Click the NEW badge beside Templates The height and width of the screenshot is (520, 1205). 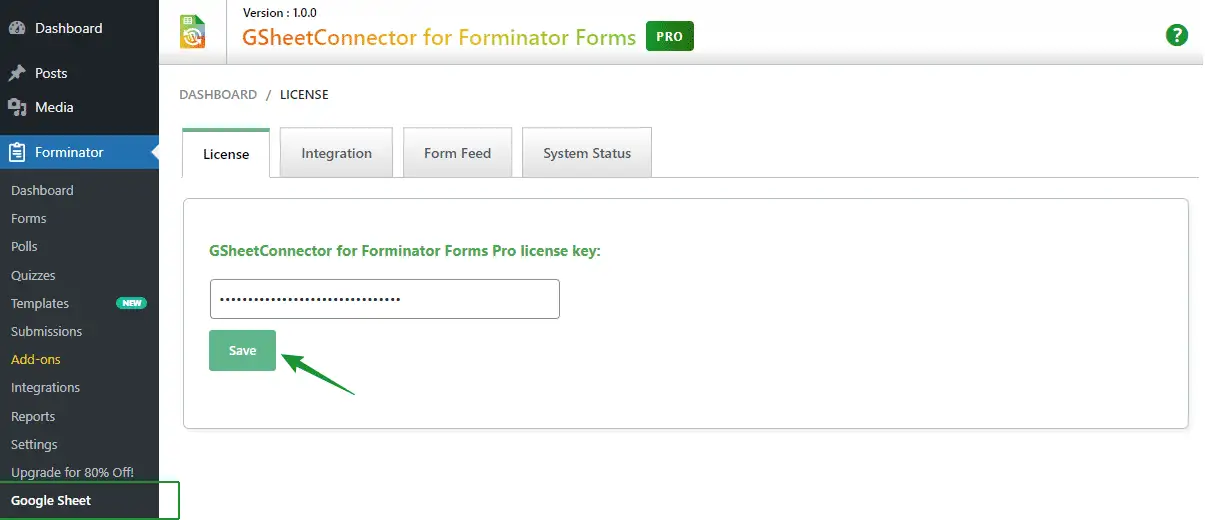coord(131,303)
